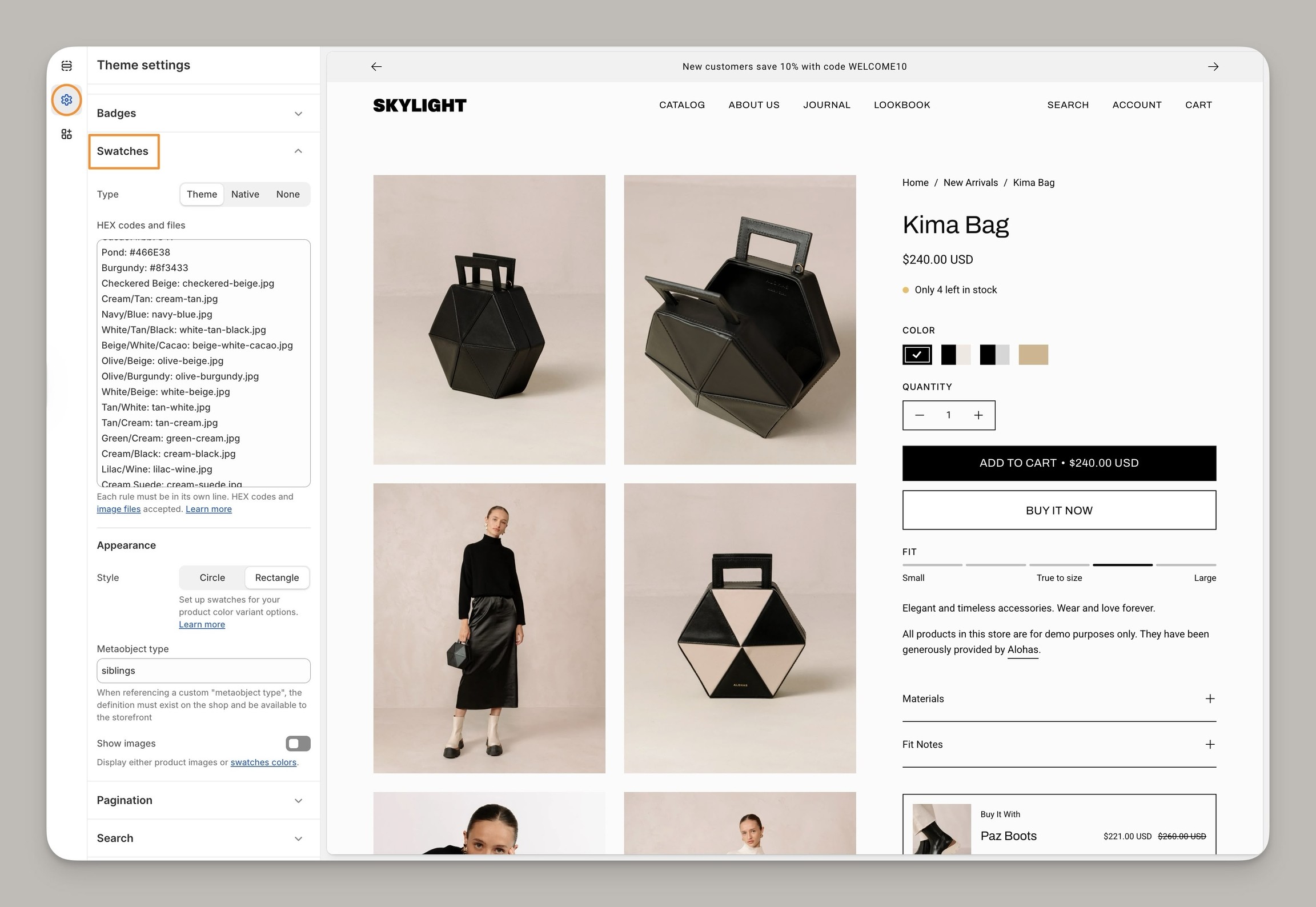The image size is (1316, 907).
Task: Open the CATALOG menu item
Action: tap(681, 105)
